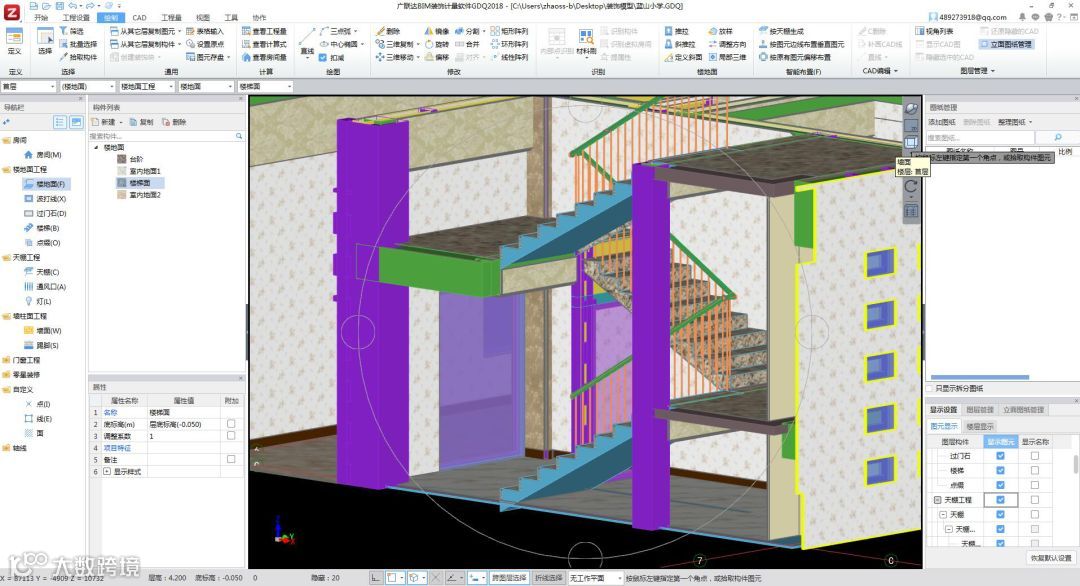Open 查看工程量 view quantities
Viewport: 1080px width, 586px height.
pyautogui.click(x=264, y=31)
